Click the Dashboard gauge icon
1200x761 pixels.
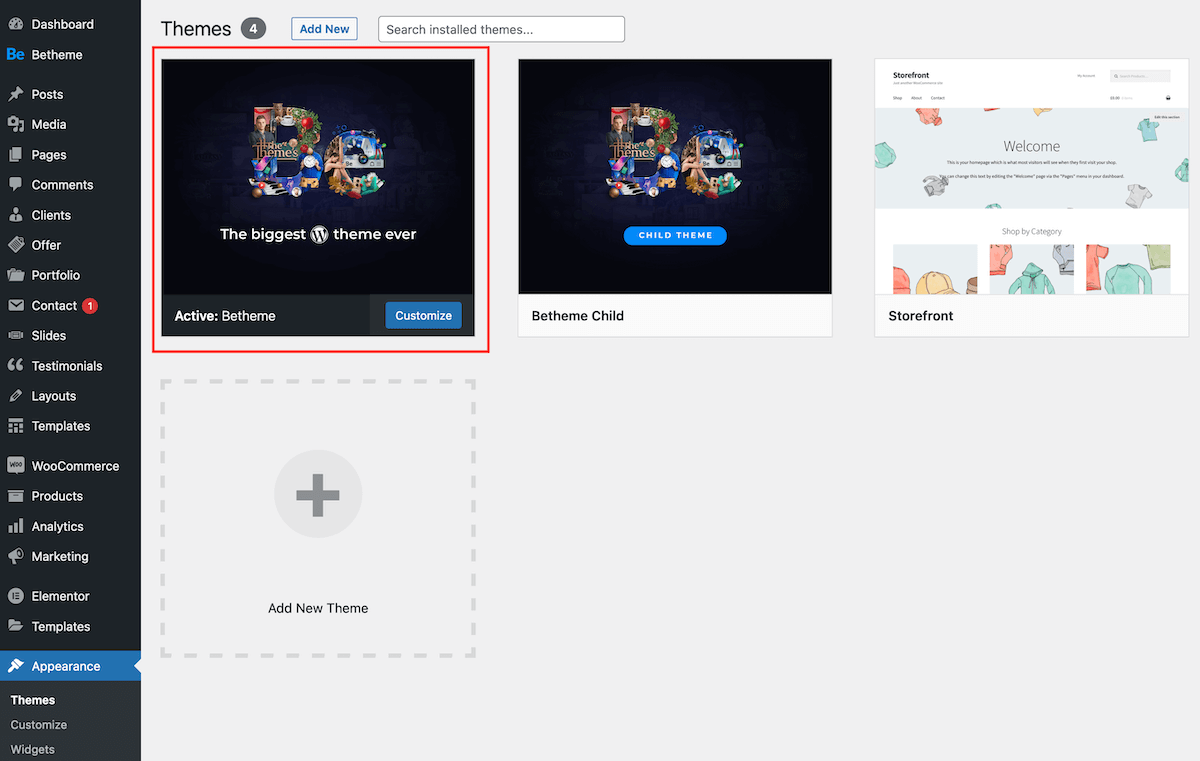tap(15, 24)
